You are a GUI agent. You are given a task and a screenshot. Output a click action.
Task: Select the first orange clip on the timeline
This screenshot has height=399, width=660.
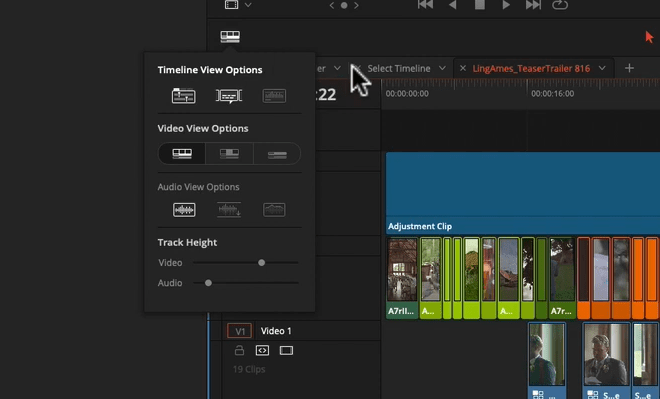583,278
